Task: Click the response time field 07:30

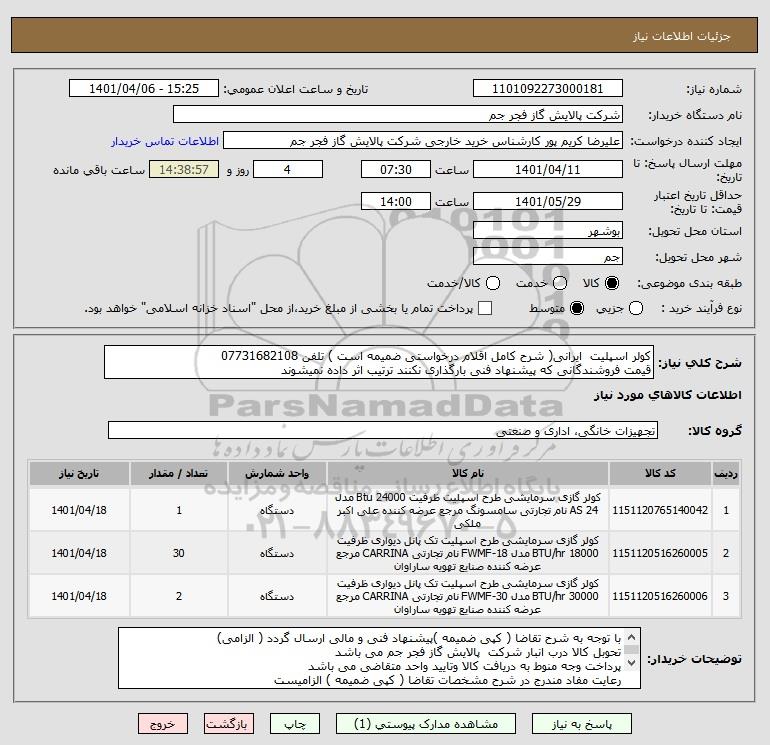Action: pyautogui.click(x=396, y=169)
